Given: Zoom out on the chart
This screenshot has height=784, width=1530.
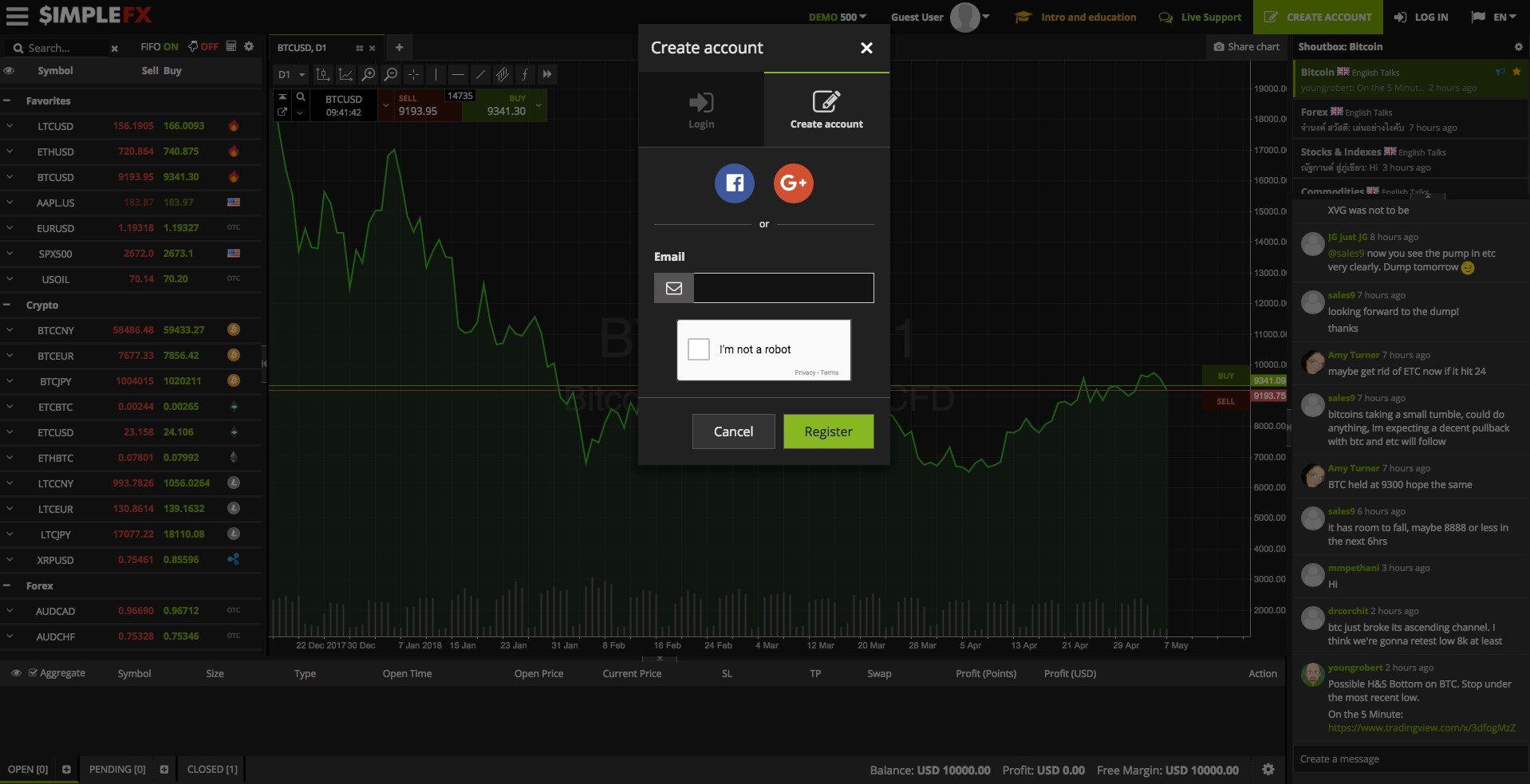Looking at the screenshot, I should click(391, 74).
